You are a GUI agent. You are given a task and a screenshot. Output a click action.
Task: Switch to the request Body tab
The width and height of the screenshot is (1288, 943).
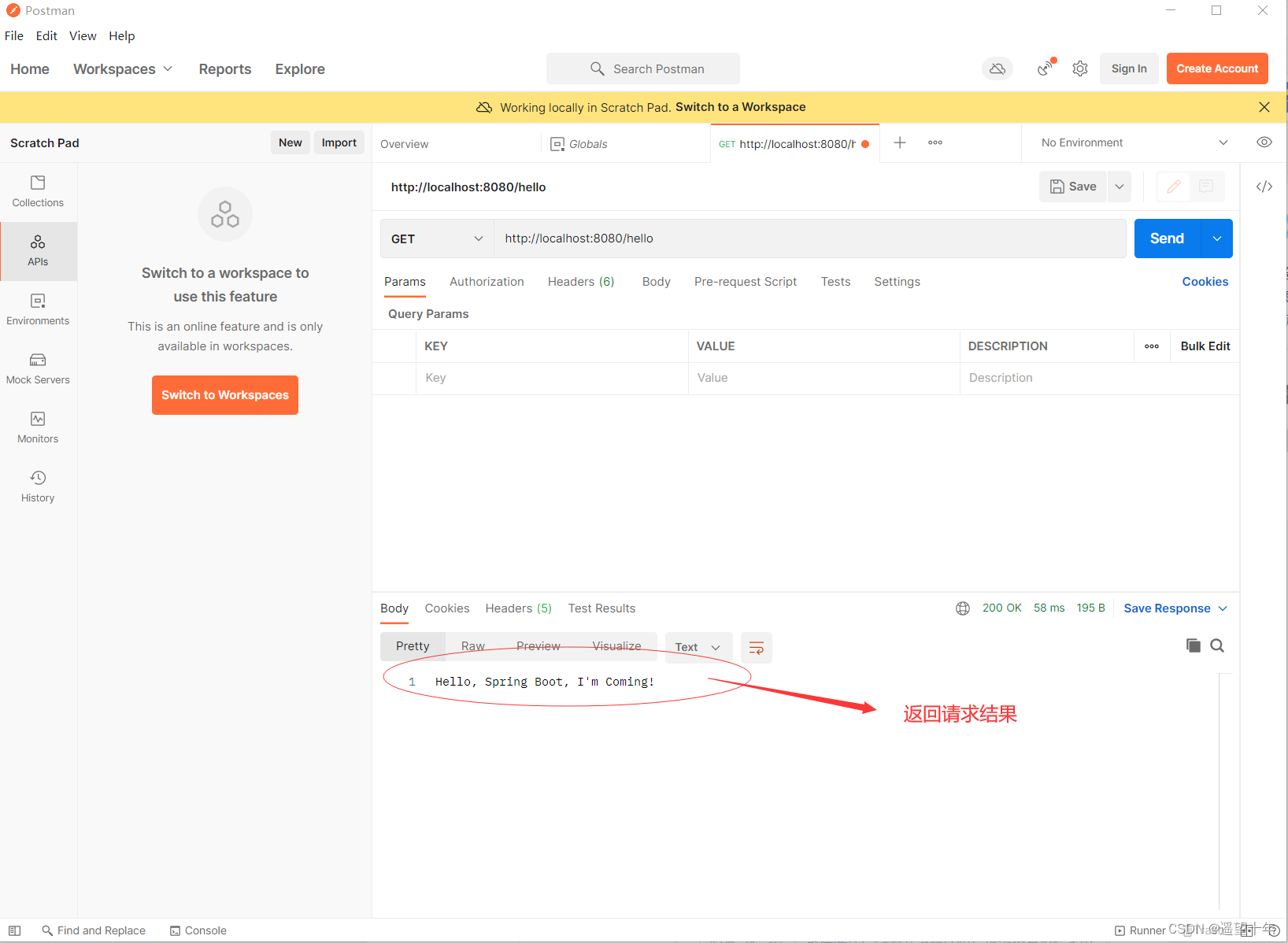tap(656, 282)
